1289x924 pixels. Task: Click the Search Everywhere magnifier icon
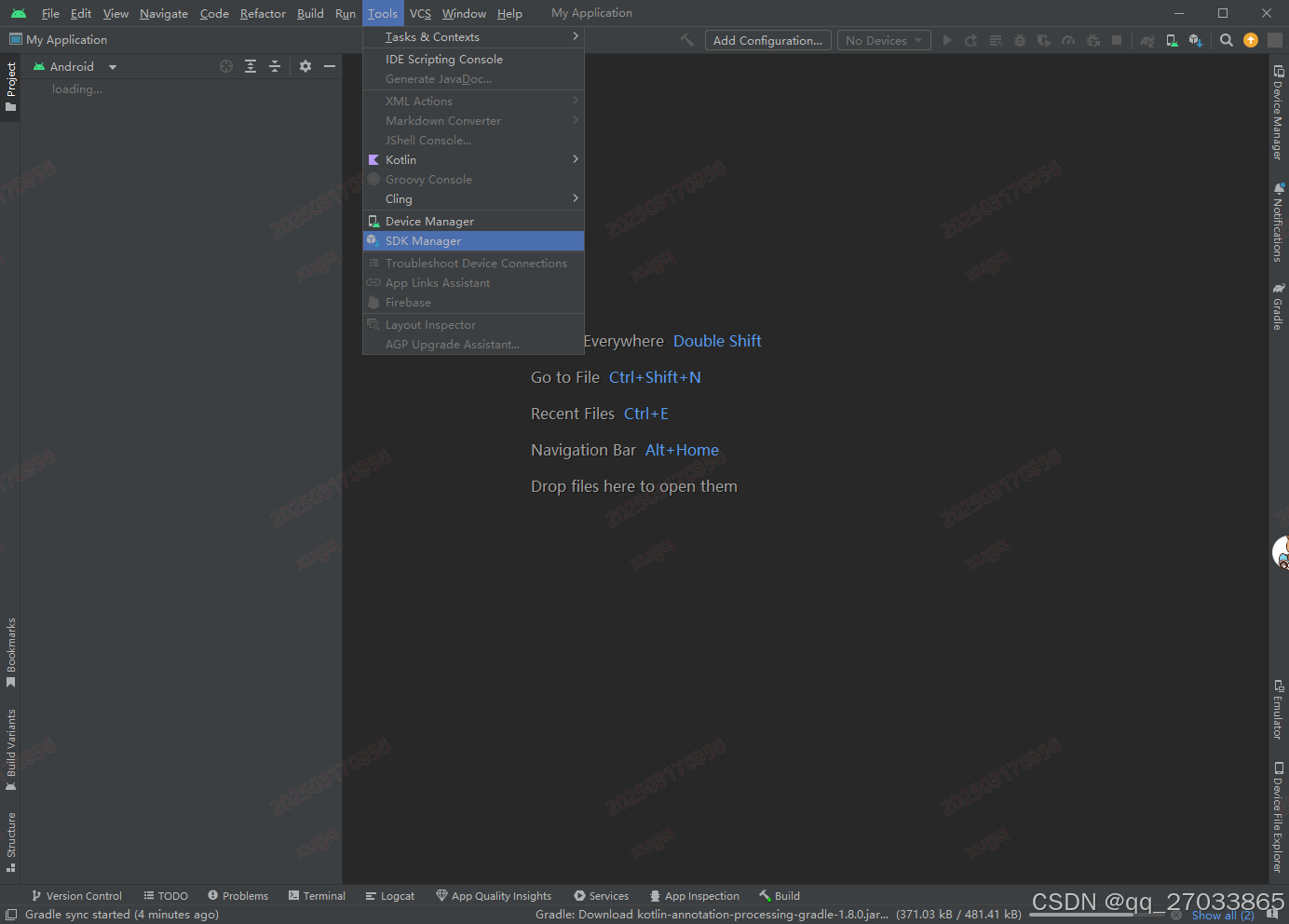click(1226, 40)
